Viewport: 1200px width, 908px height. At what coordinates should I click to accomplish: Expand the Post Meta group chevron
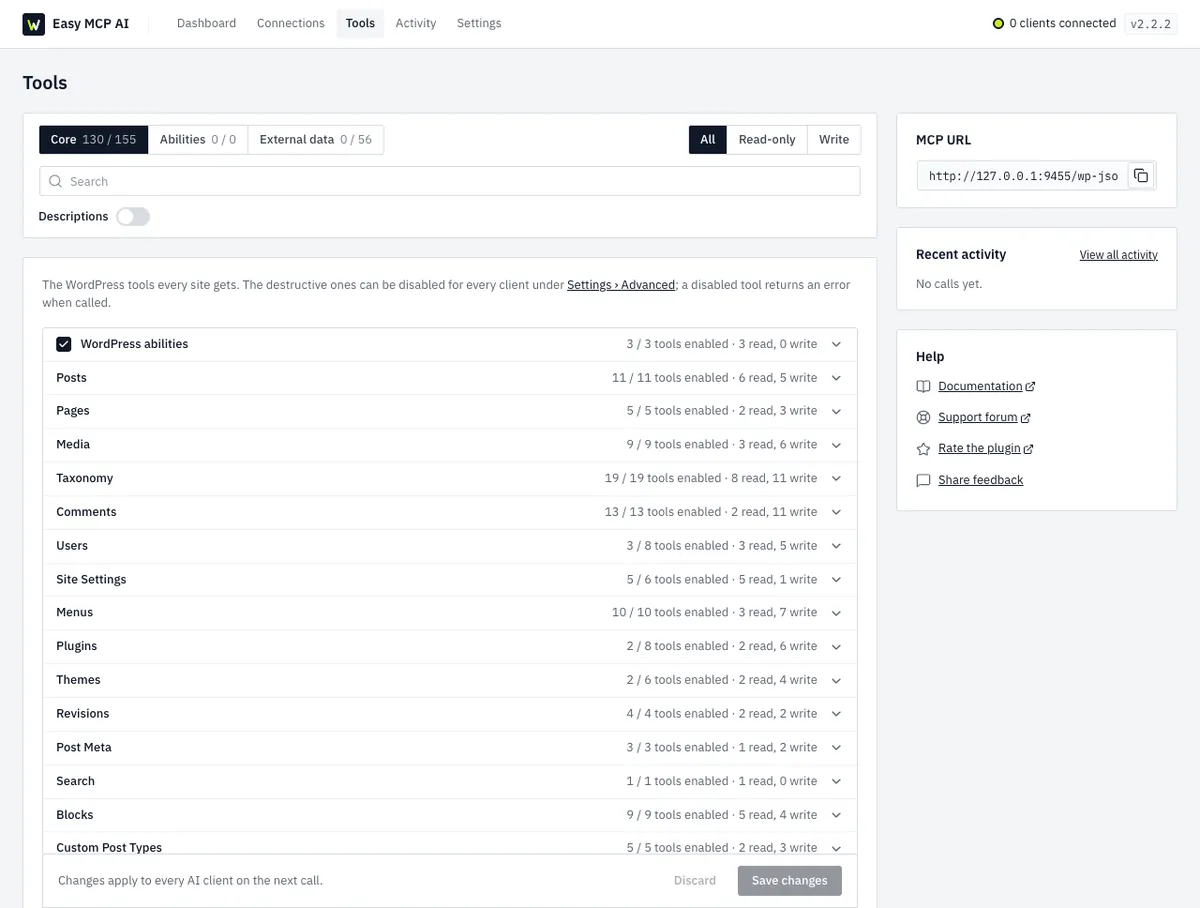[836, 748]
